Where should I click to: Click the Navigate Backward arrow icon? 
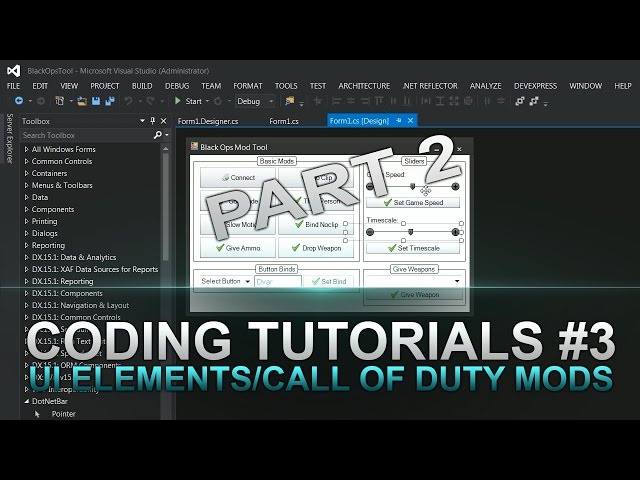click(x=19, y=101)
